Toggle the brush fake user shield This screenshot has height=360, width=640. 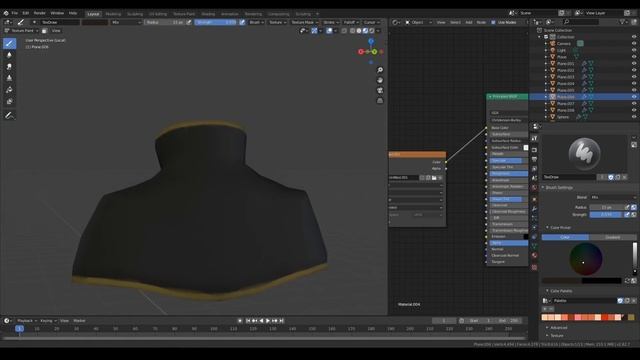(x=611, y=177)
